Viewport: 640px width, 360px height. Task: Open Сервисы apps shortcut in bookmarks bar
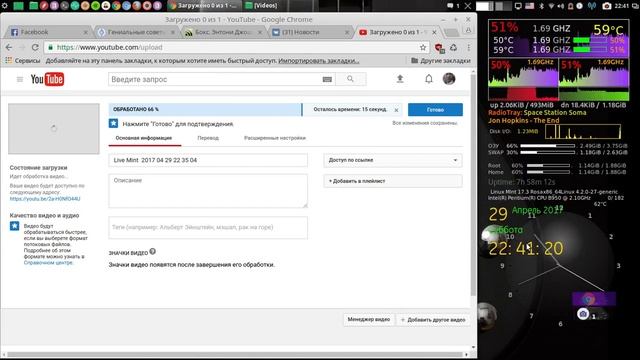(x=23, y=60)
